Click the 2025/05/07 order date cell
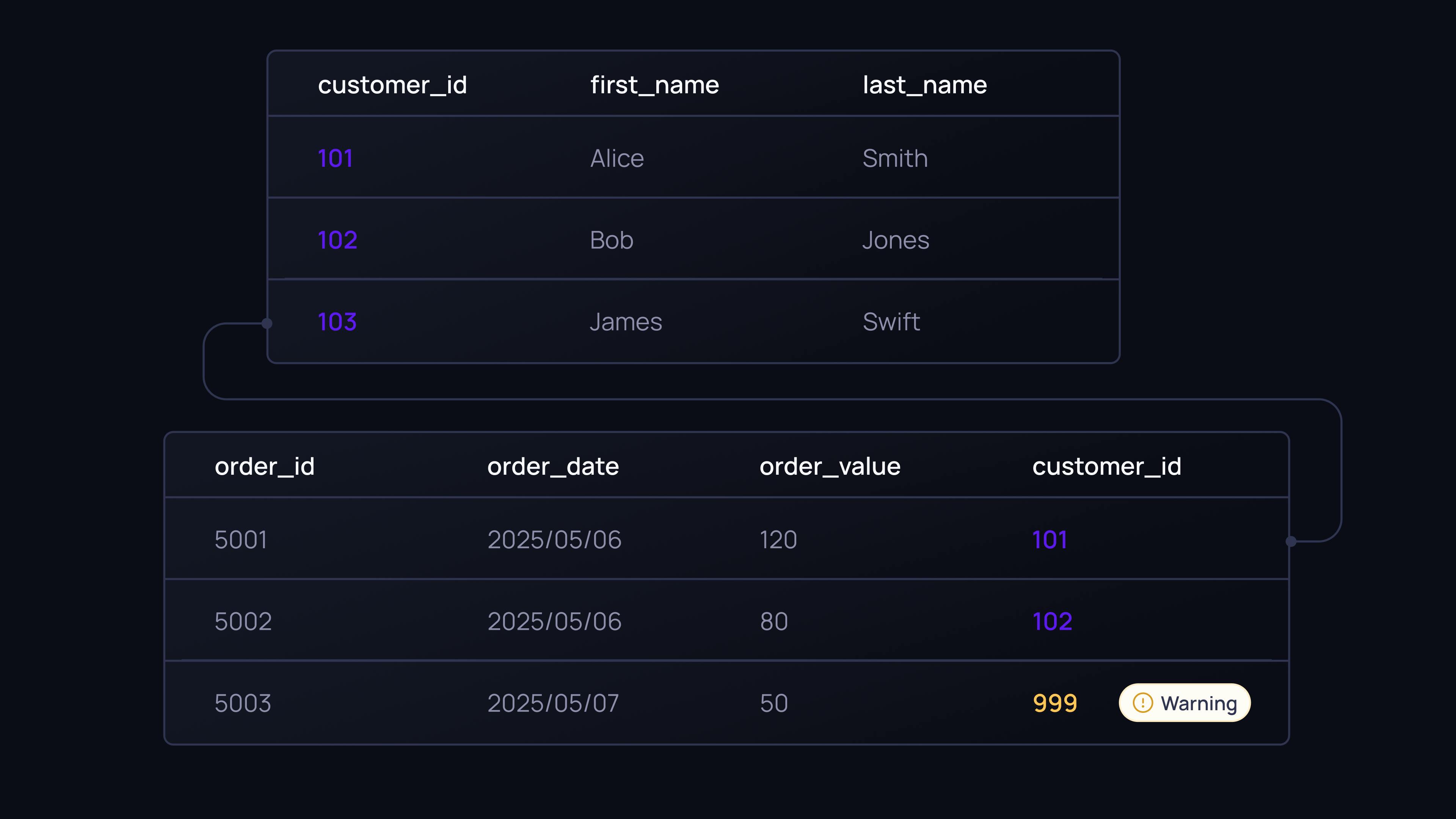Image resolution: width=1456 pixels, height=819 pixels. 553,703
